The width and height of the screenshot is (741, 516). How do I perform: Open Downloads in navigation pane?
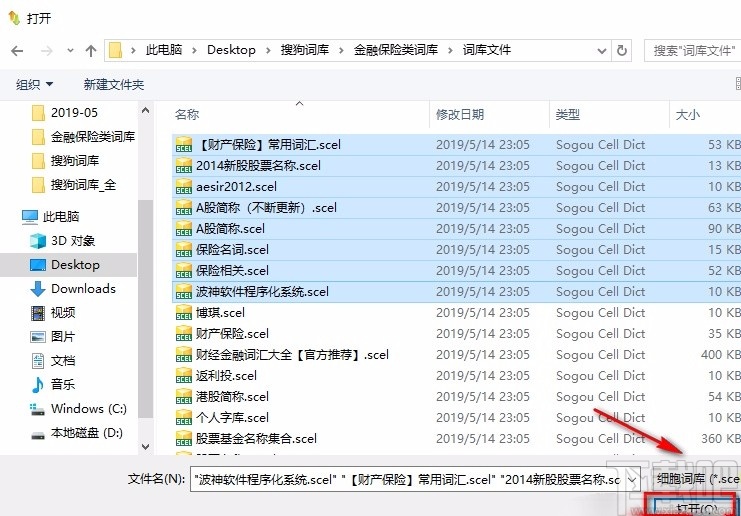[x=73, y=289]
